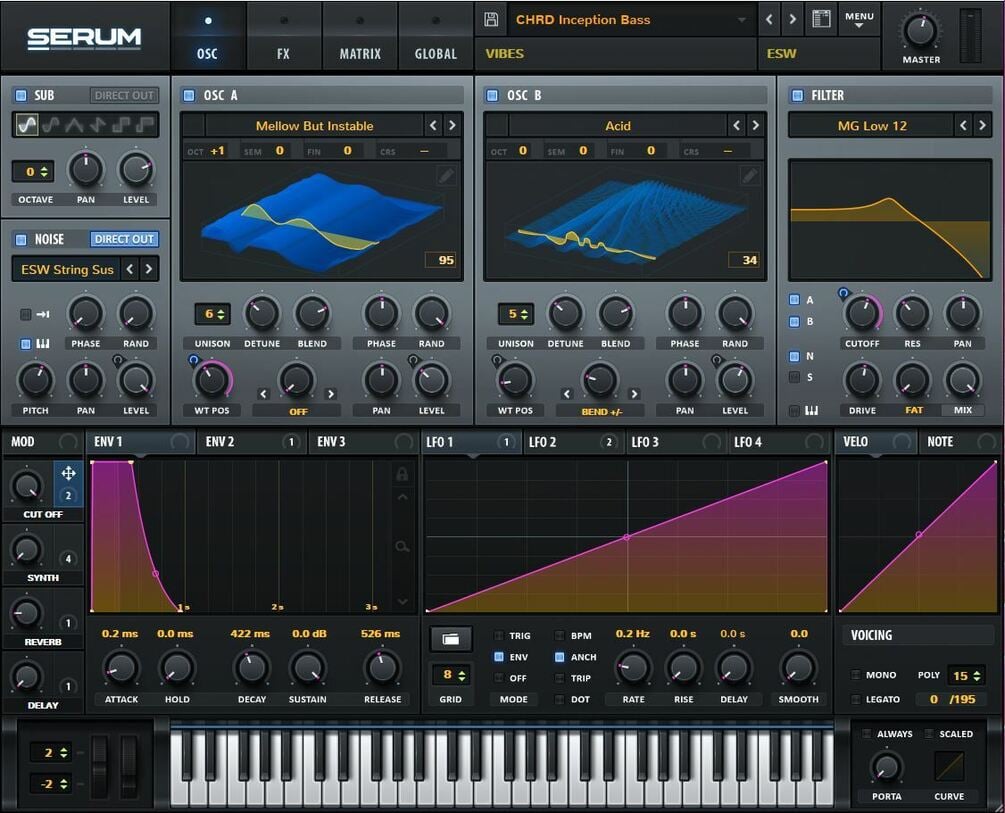Screen dimensions: 1005x813
Task: Switch to the MATRIX tab
Action: pos(360,38)
